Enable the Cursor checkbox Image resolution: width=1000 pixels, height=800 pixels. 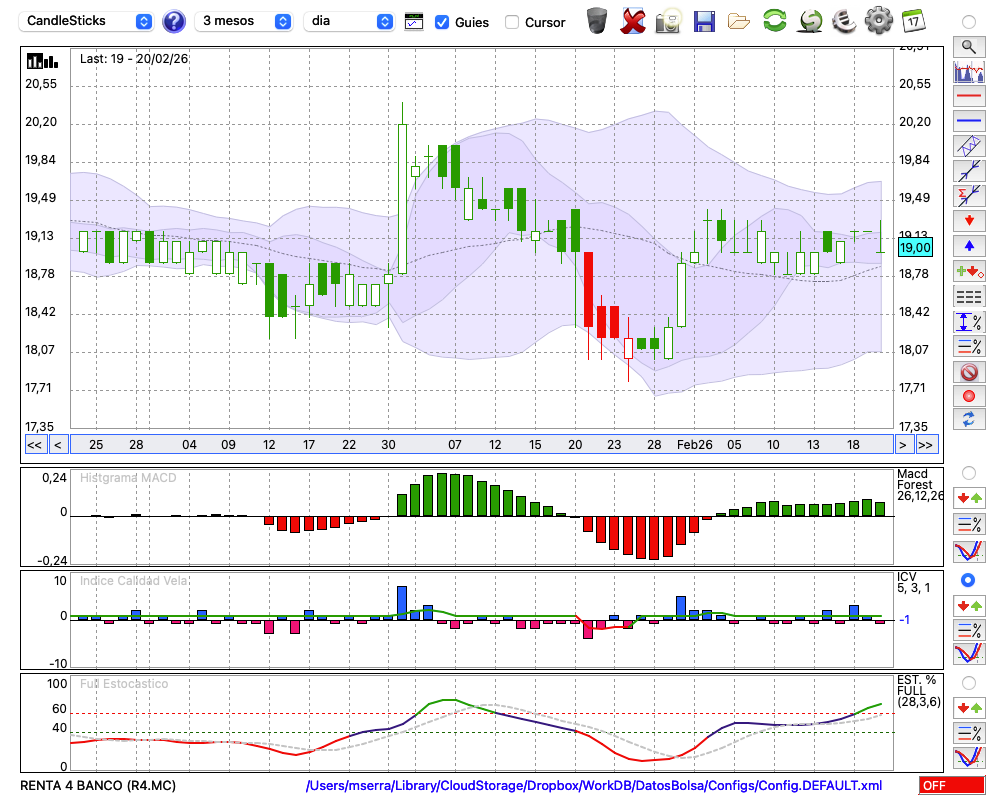point(512,22)
